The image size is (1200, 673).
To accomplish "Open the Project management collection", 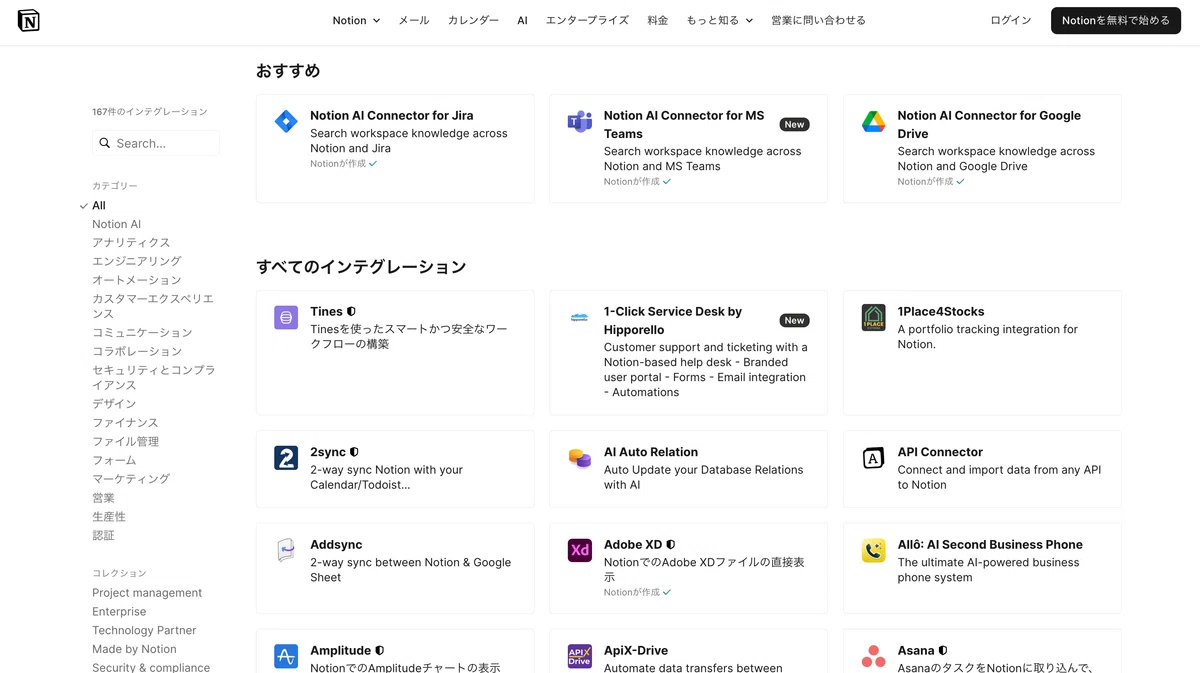I will click(147, 593).
